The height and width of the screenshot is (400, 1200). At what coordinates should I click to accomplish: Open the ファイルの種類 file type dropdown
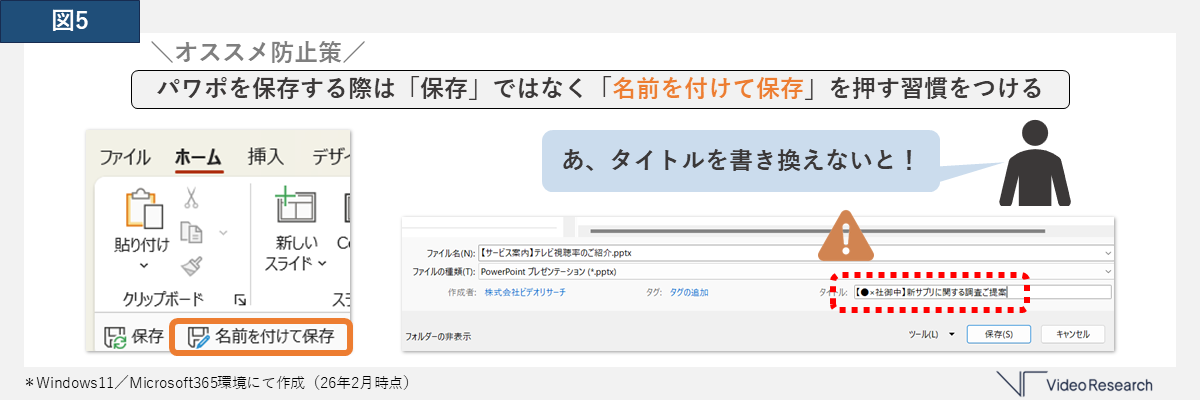pos(1108,271)
